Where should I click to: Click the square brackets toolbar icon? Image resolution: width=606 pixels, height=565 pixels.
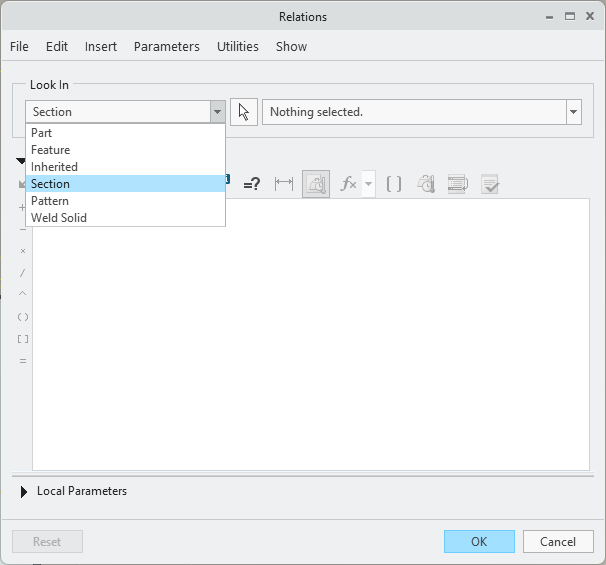coord(394,184)
